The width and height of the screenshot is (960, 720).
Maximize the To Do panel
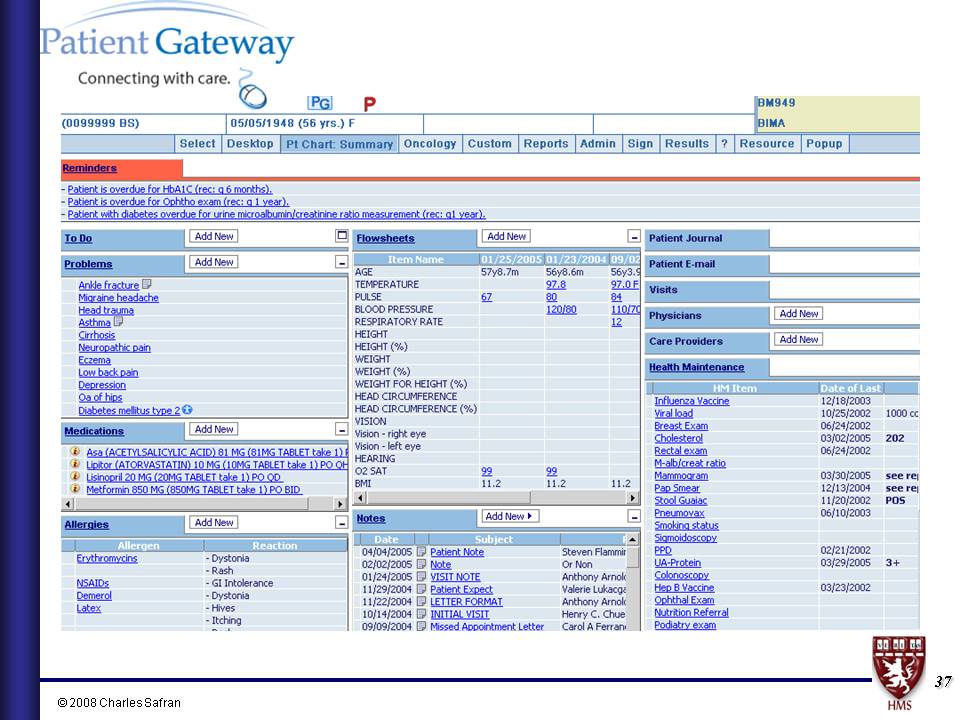[x=342, y=236]
